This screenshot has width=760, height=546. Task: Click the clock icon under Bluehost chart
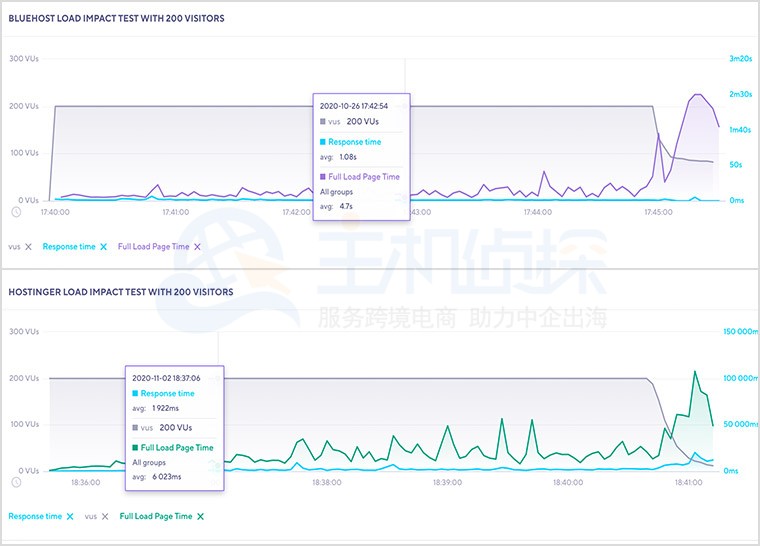[16, 211]
